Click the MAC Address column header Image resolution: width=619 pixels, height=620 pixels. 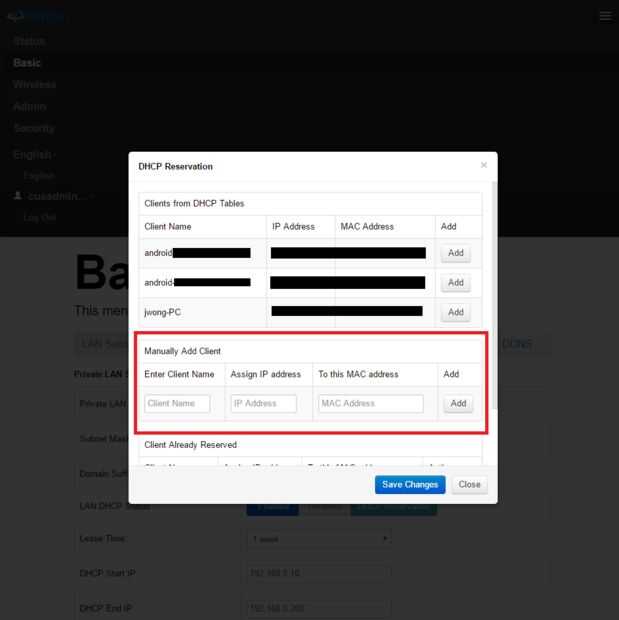point(367,227)
